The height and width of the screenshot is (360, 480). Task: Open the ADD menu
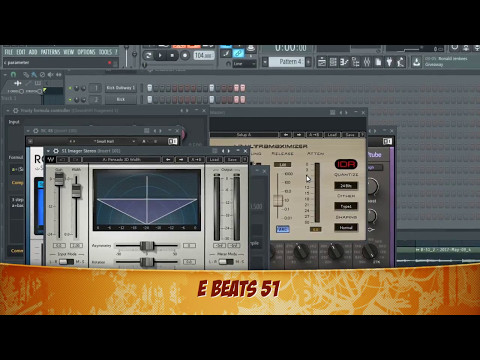[33, 52]
